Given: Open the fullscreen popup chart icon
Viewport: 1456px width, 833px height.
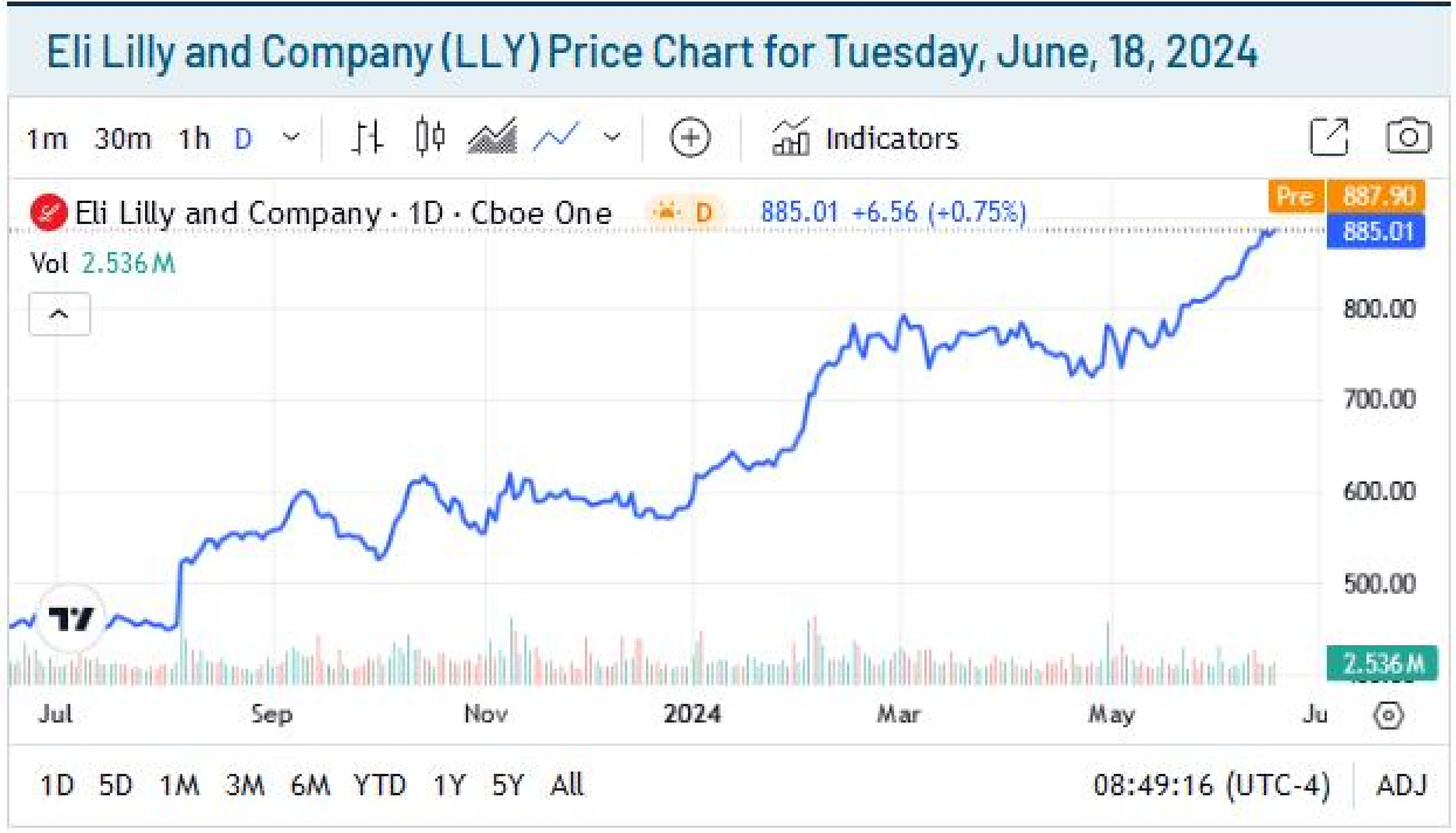Looking at the screenshot, I should pos(1329,137).
